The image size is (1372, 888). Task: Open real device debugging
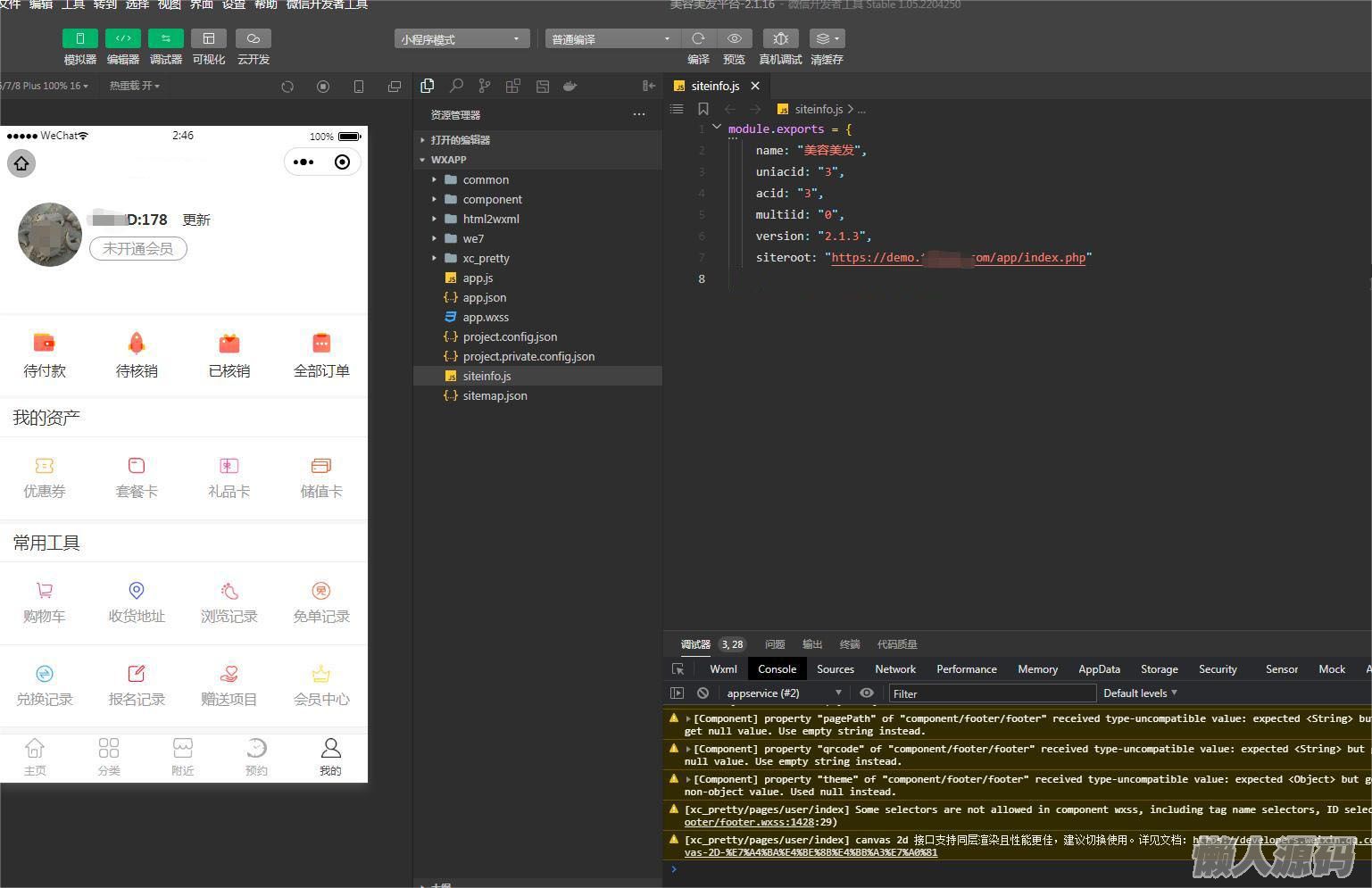tap(780, 38)
